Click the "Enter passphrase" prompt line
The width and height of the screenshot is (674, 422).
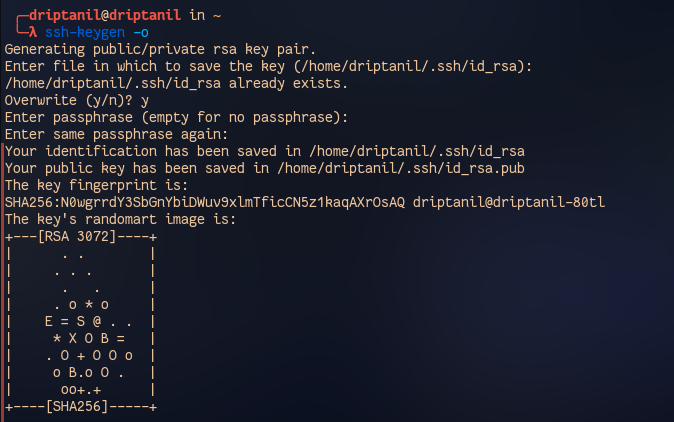(x=176, y=117)
